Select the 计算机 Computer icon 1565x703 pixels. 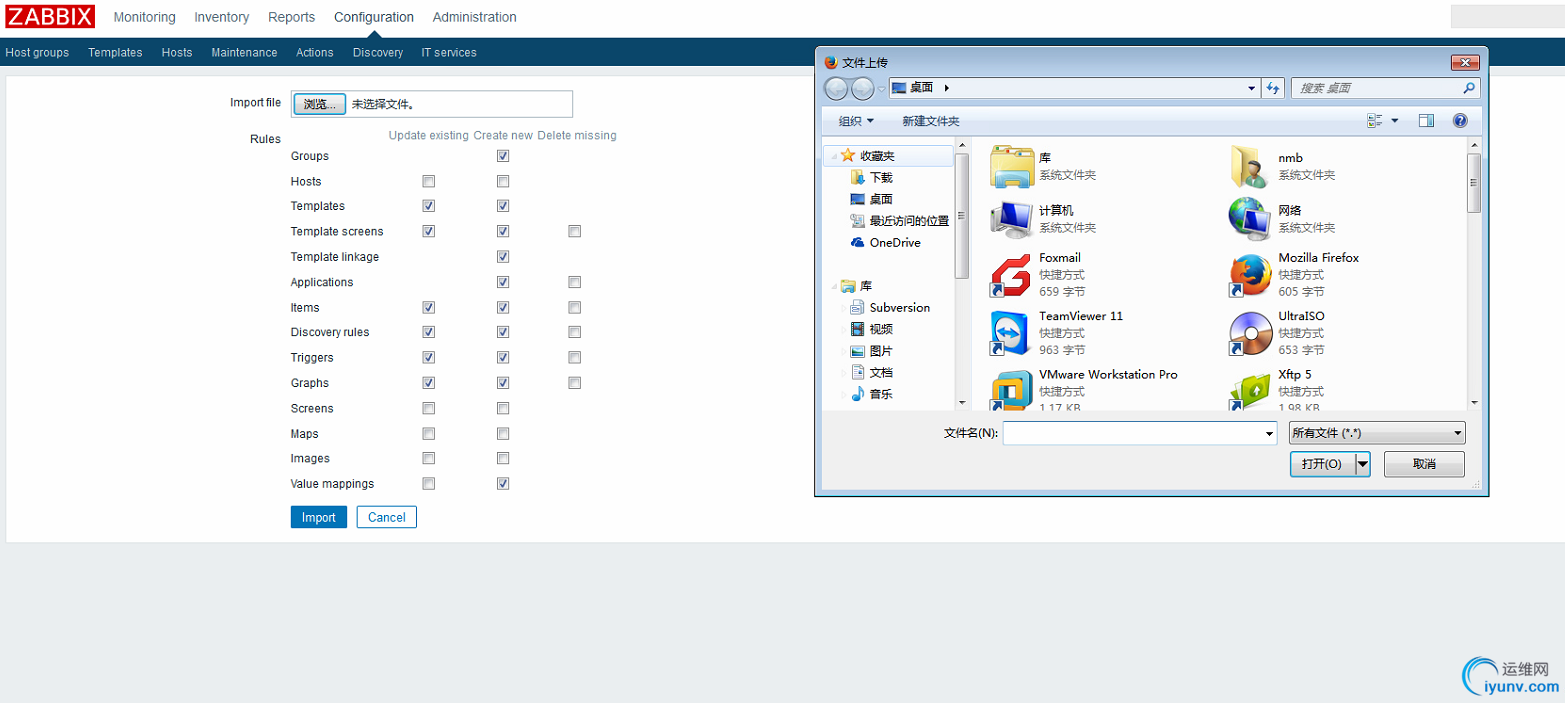pyautogui.click(x=1011, y=219)
